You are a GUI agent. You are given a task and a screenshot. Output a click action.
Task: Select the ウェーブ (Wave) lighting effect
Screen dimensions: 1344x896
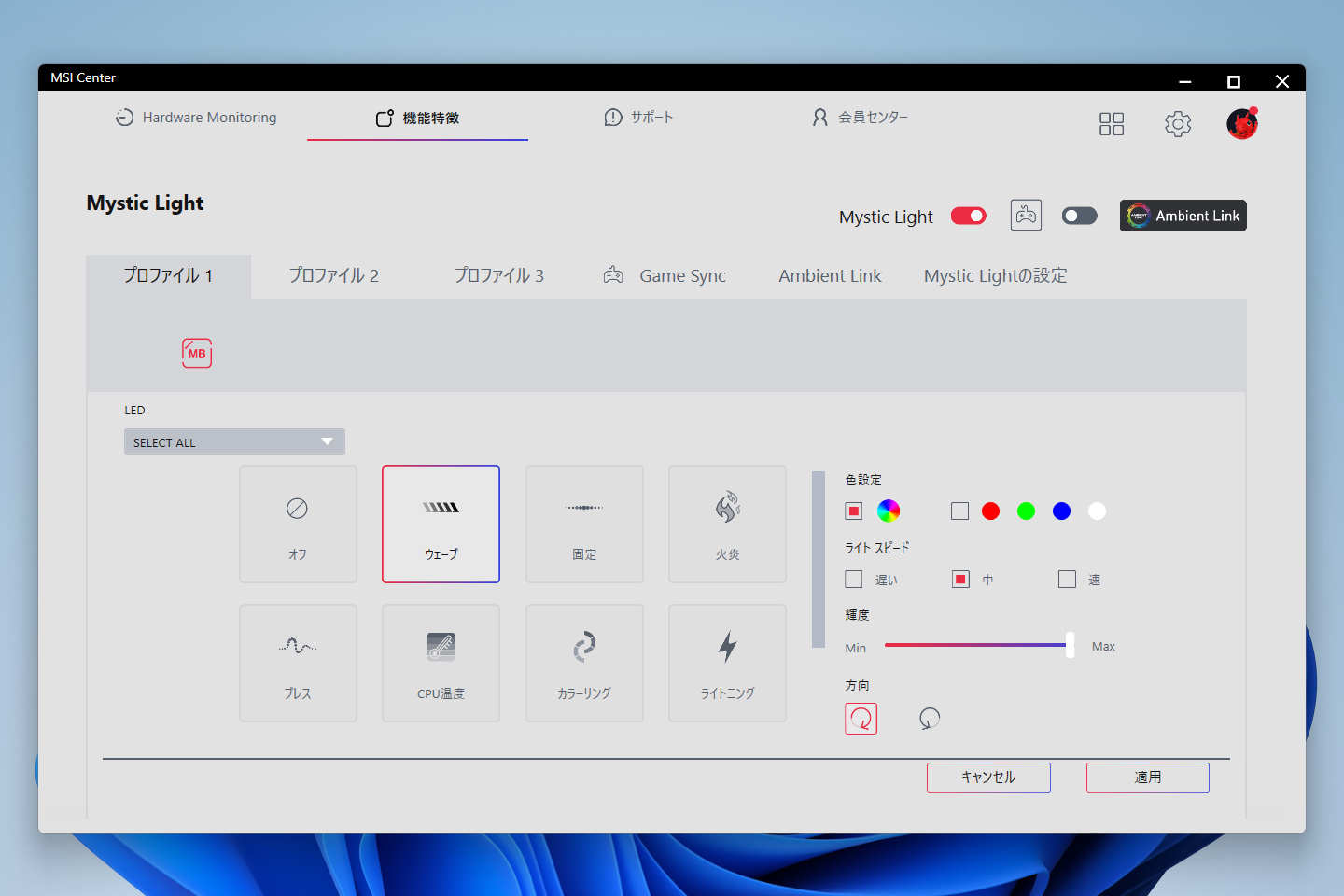tap(441, 524)
